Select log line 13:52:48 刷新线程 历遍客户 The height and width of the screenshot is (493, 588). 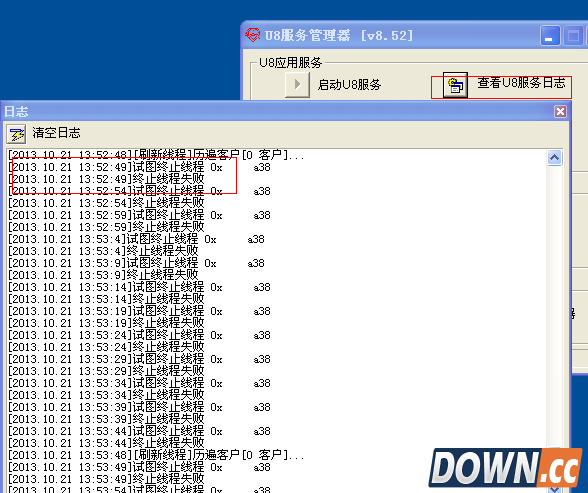[156, 155]
